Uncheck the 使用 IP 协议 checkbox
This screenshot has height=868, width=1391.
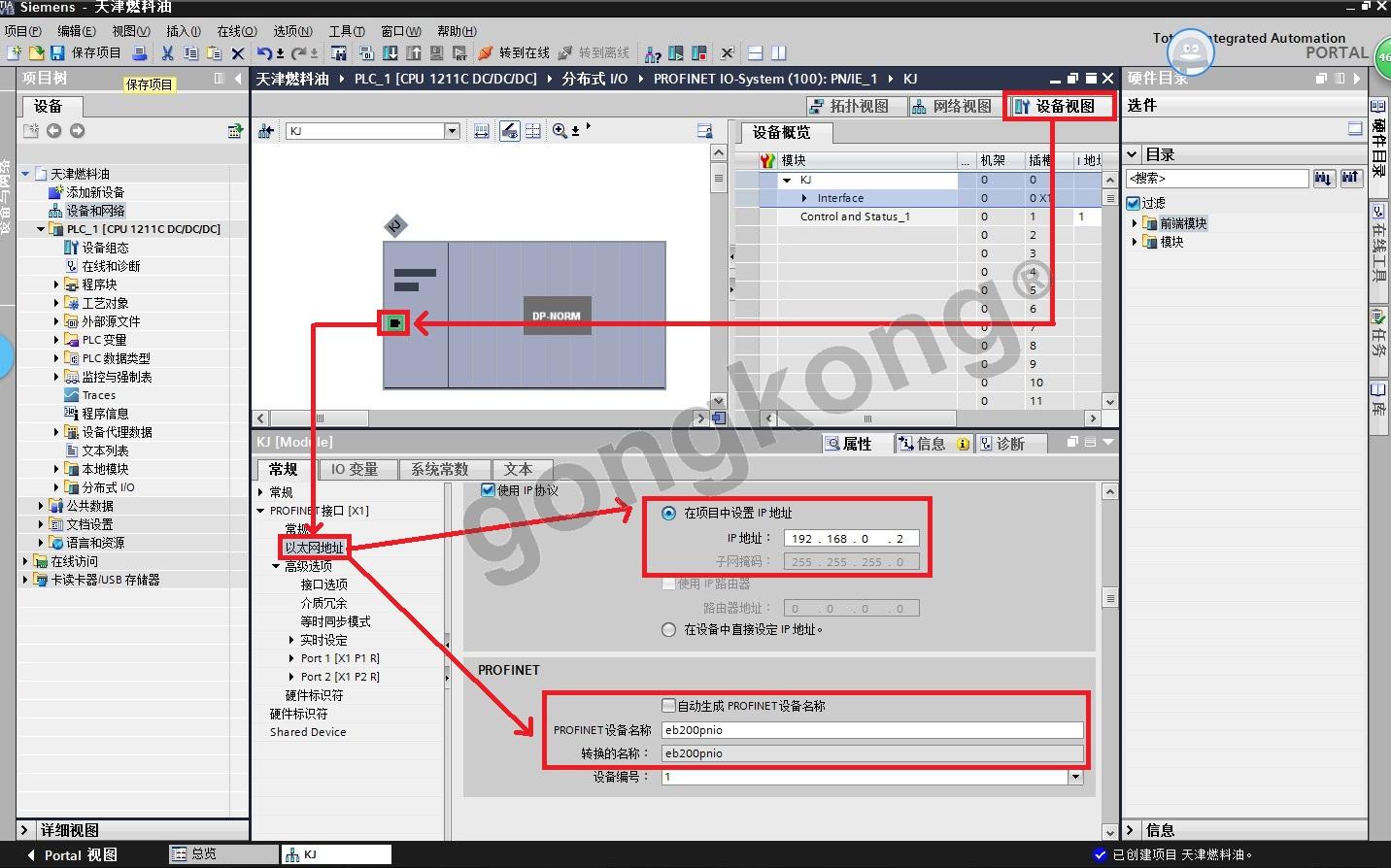[489, 490]
